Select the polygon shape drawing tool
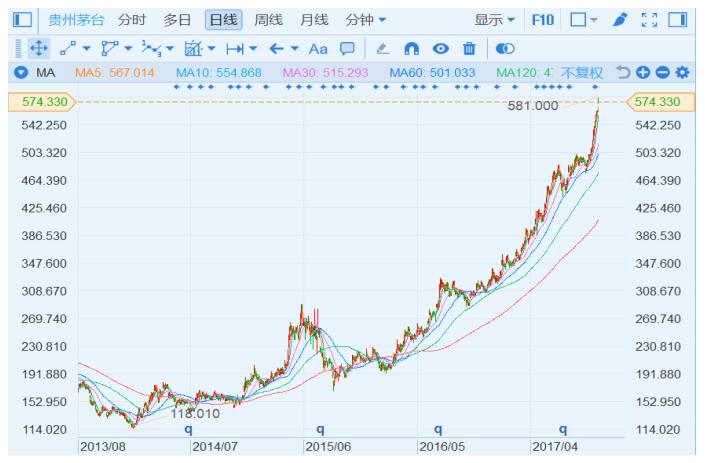Viewport: 705px width, 463px height. tap(109, 49)
